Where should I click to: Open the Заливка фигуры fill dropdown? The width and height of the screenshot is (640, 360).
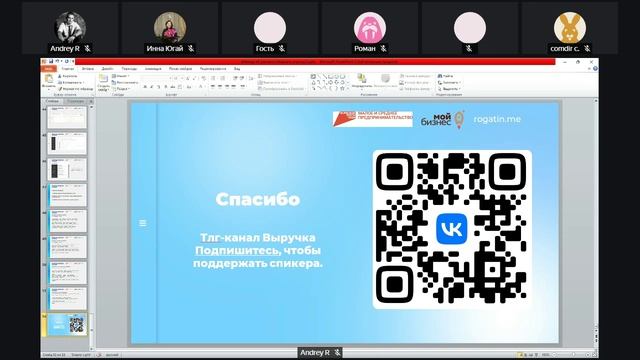point(415,76)
